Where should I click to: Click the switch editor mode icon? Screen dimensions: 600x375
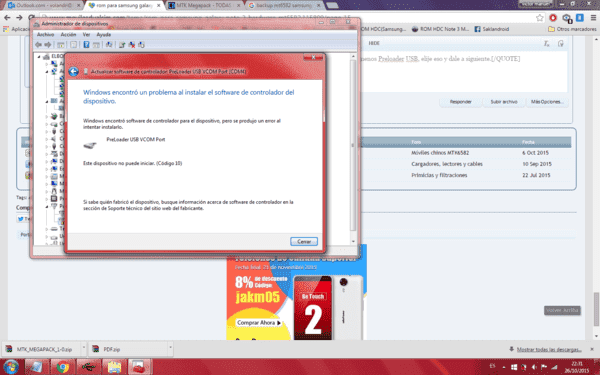(x=561, y=44)
